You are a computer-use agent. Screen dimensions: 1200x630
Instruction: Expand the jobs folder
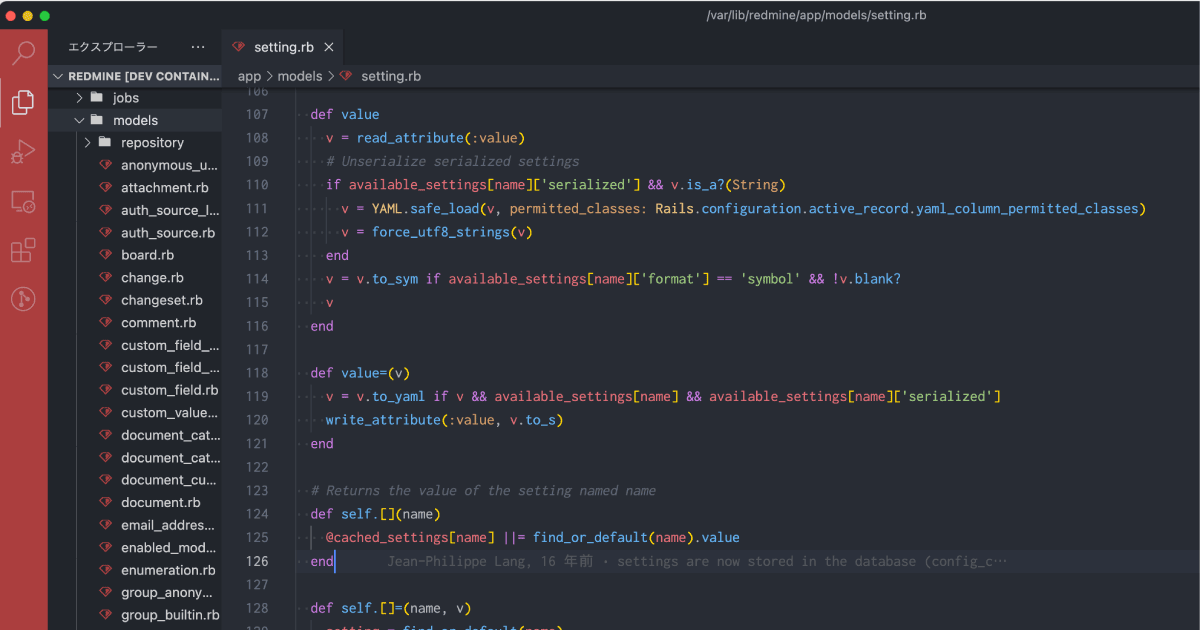click(80, 97)
